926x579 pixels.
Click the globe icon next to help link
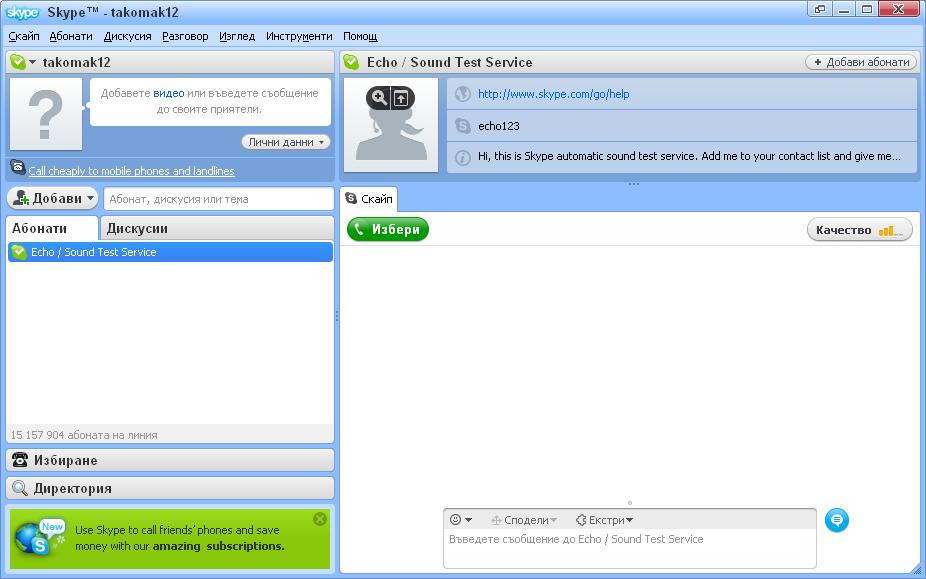(x=462, y=93)
